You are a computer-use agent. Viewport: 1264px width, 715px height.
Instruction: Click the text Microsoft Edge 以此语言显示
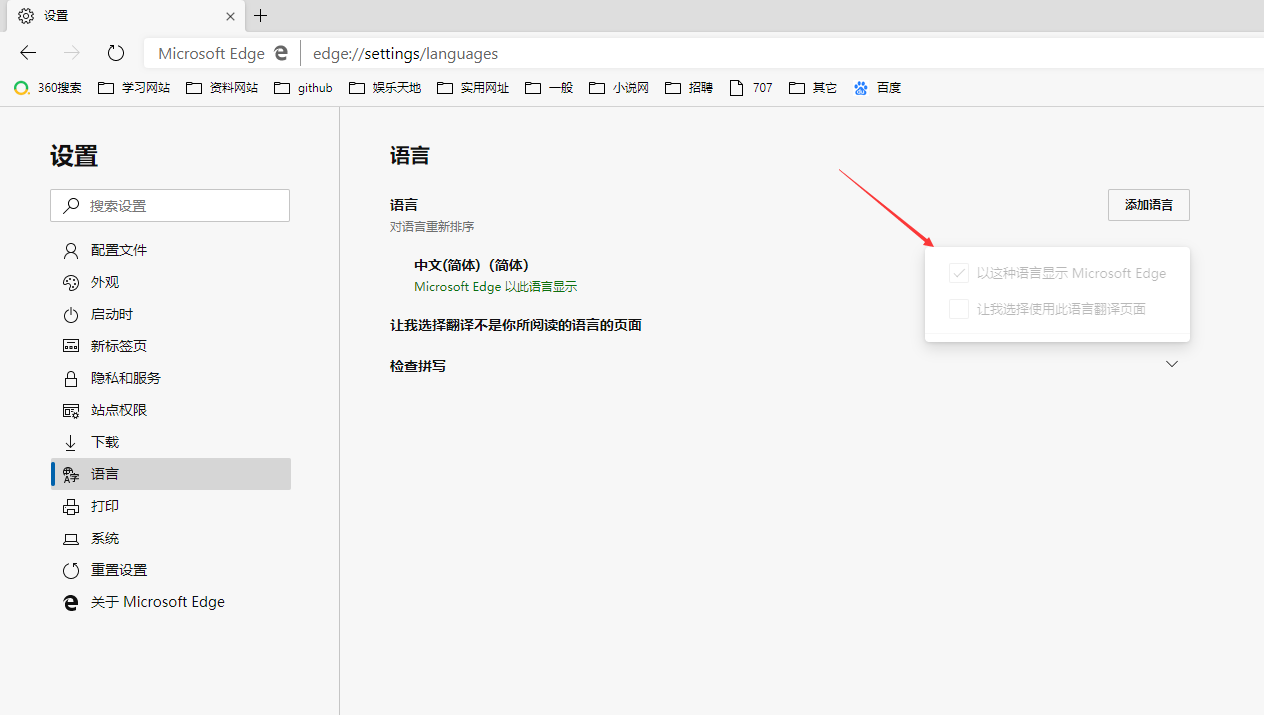[x=496, y=287]
